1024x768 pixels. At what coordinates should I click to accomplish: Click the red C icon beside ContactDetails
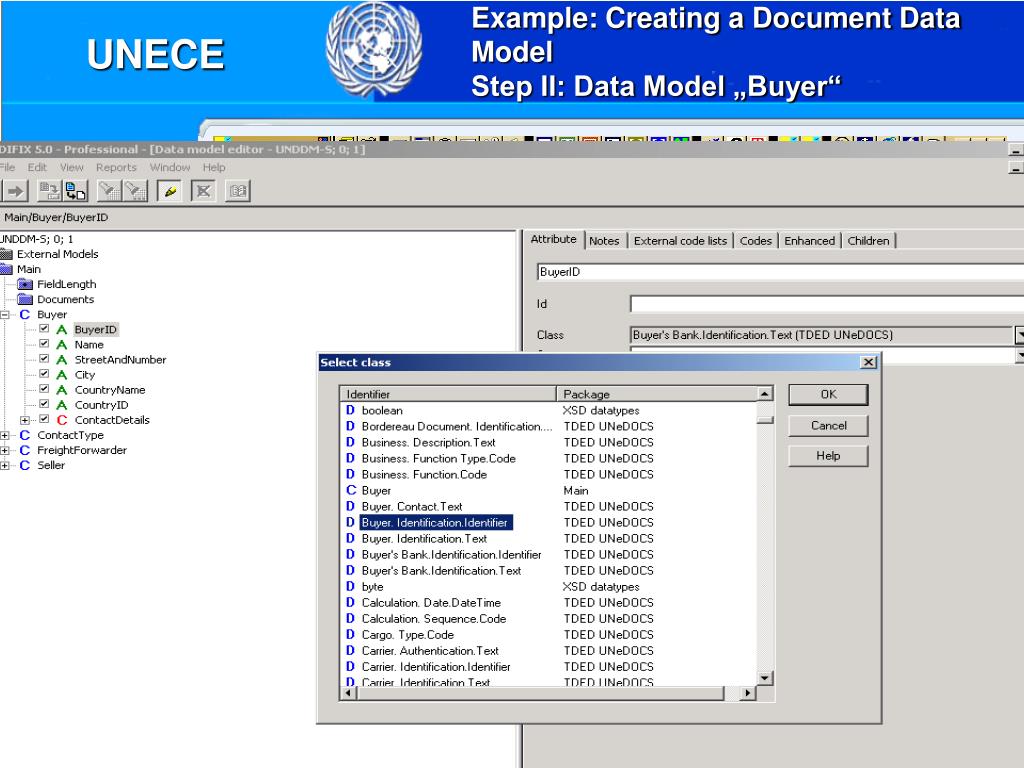[61, 420]
